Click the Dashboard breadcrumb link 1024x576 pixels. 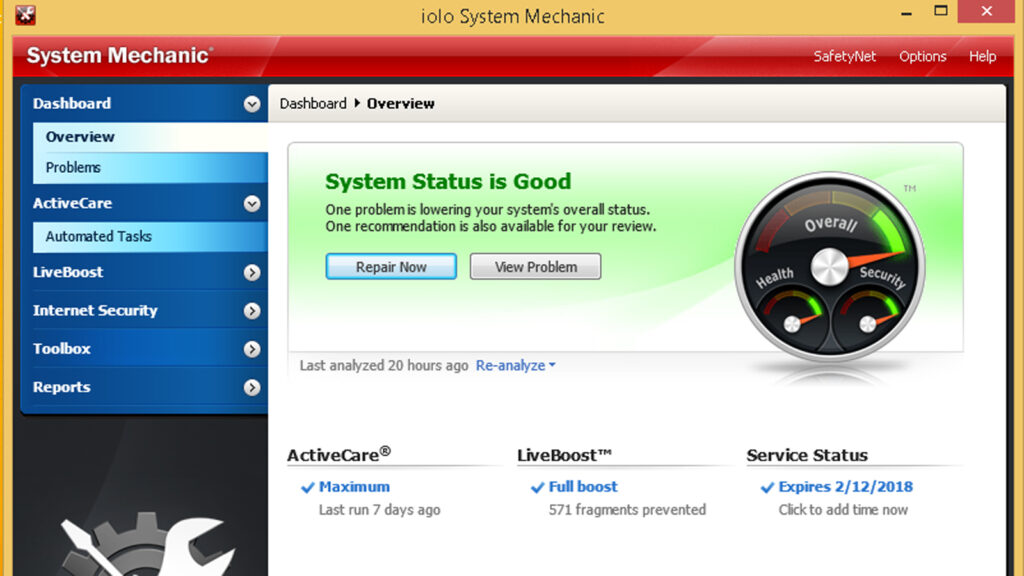click(x=313, y=104)
